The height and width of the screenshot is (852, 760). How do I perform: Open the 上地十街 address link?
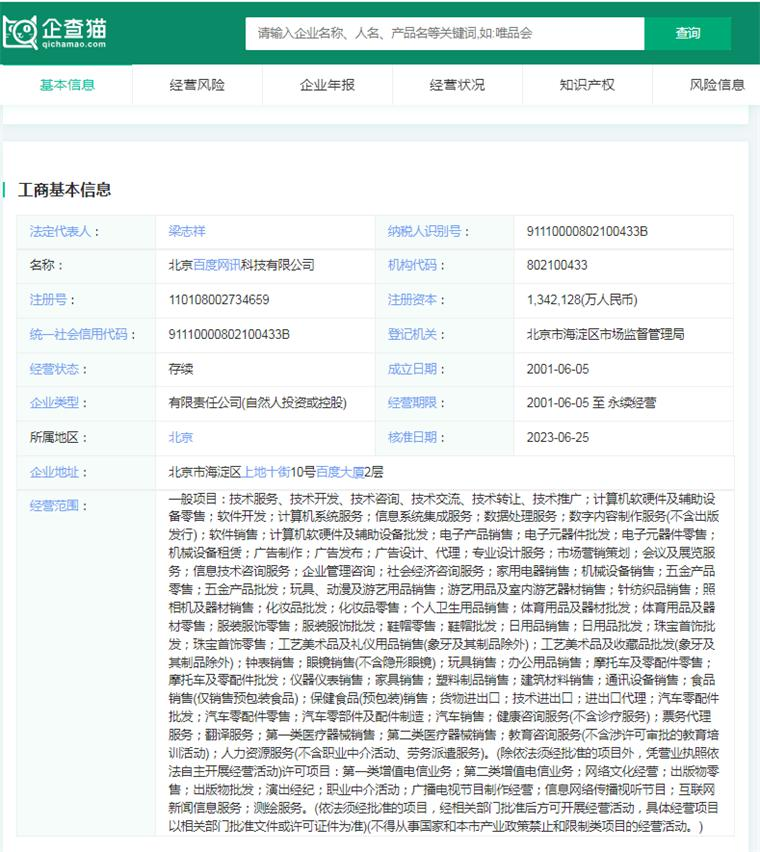[266, 472]
